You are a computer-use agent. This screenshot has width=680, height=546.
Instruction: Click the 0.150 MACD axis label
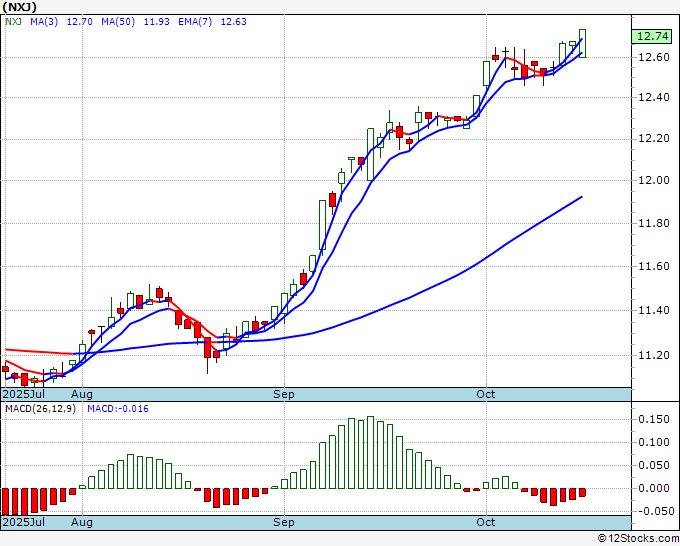point(654,419)
